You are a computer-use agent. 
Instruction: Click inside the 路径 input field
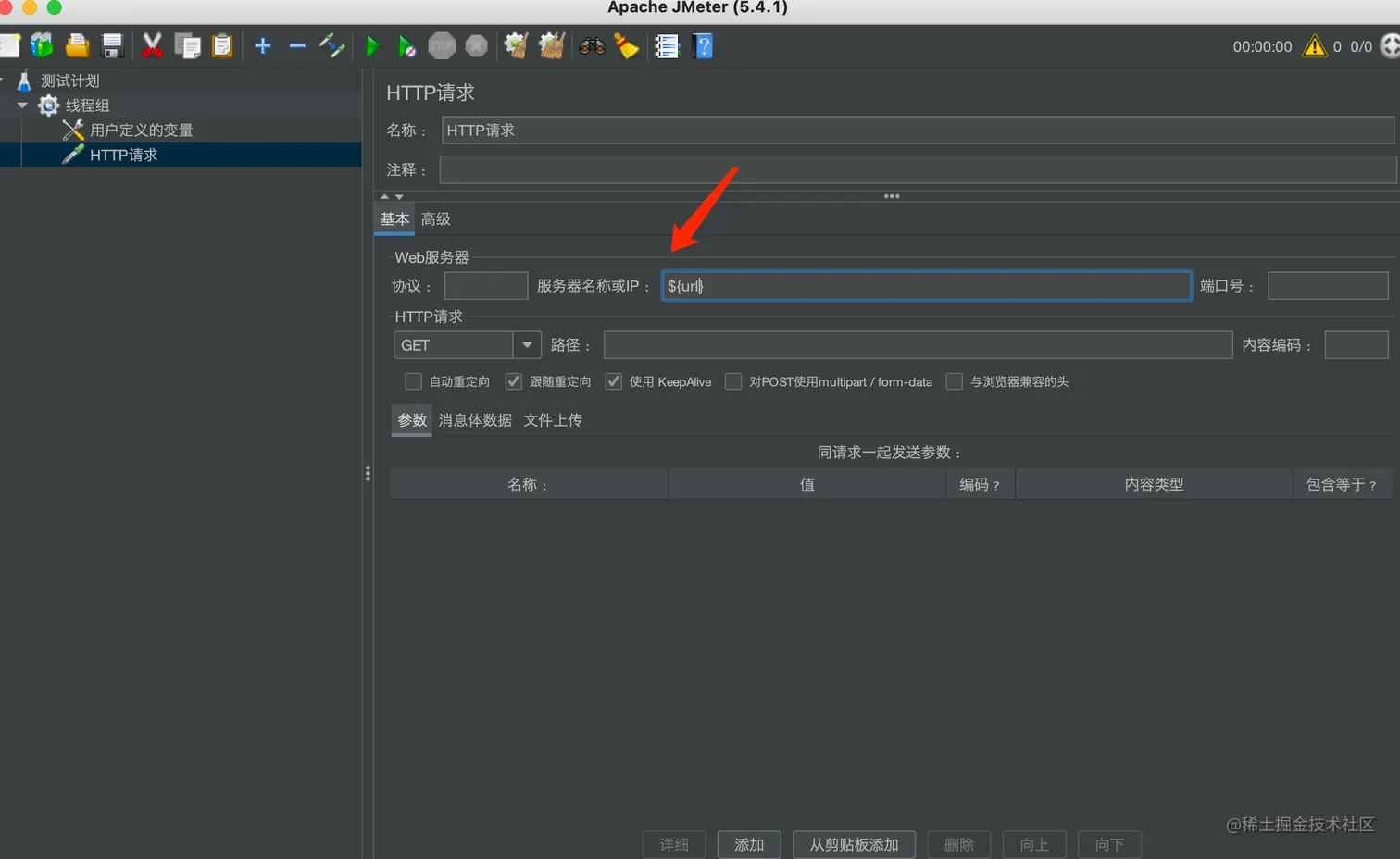(917, 344)
